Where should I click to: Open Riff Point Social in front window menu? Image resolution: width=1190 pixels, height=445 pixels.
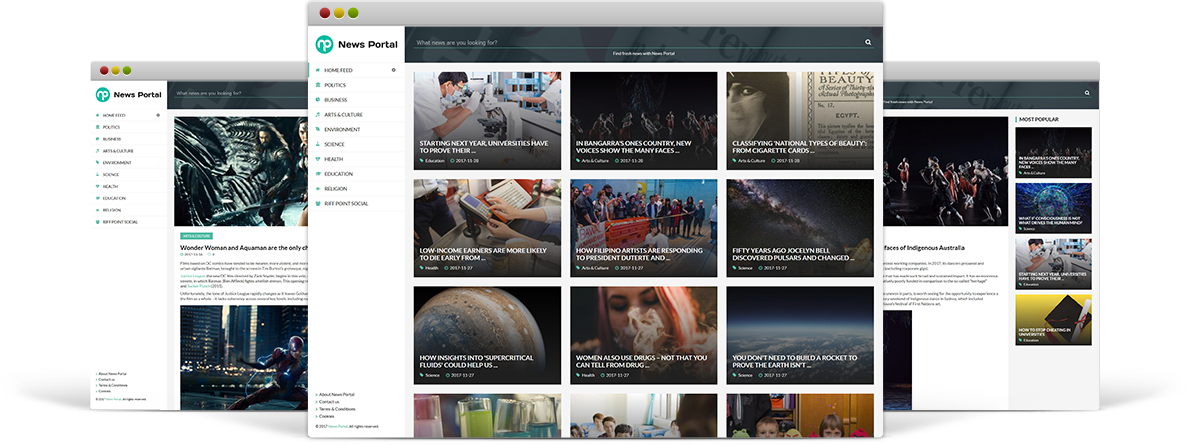[x=356, y=204]
